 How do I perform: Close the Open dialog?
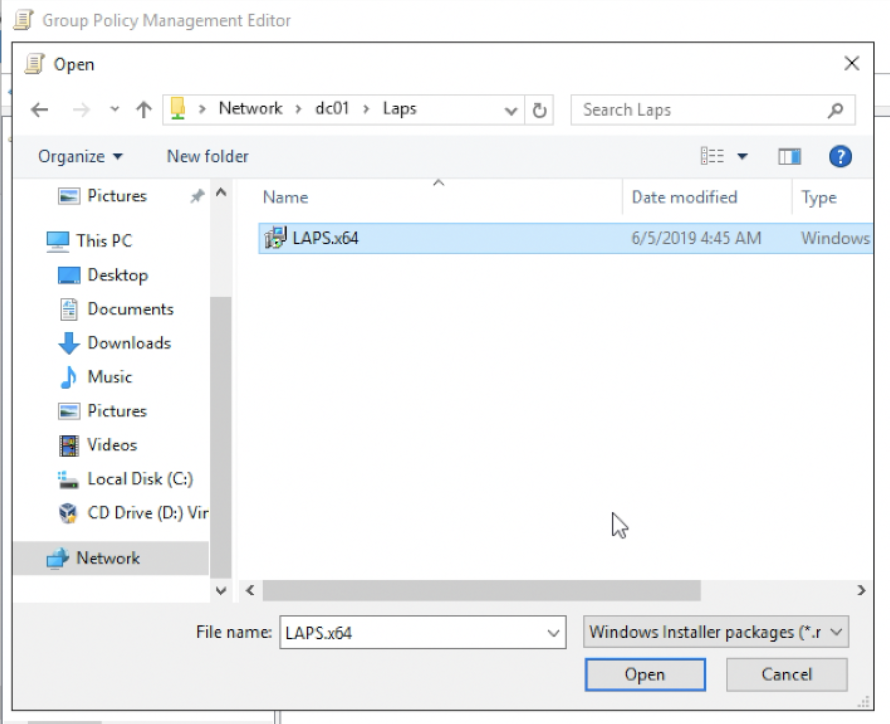851,64
